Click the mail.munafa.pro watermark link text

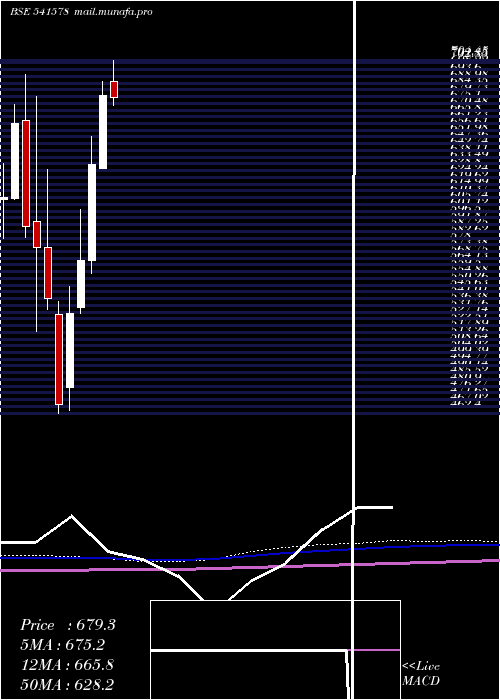click(113, 12)
